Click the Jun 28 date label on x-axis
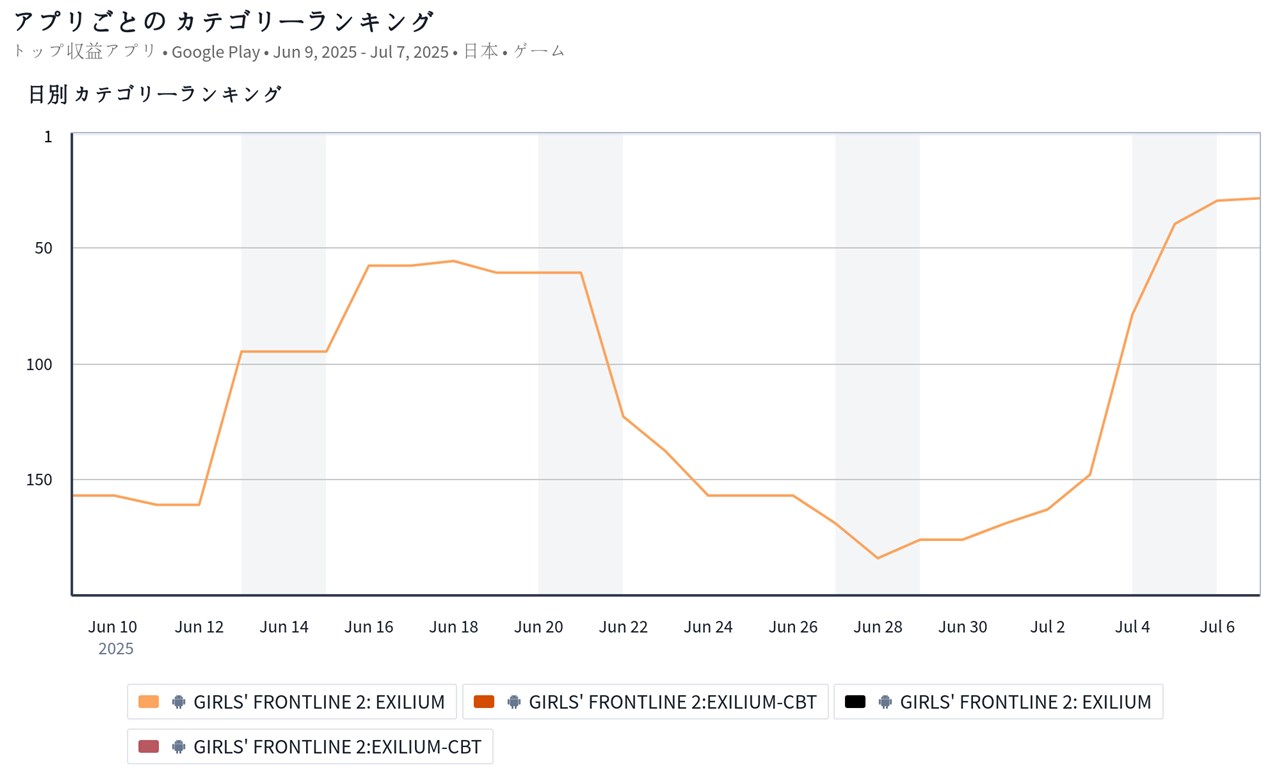This screenshot has width=1280, height=768. tap(878, 627)
